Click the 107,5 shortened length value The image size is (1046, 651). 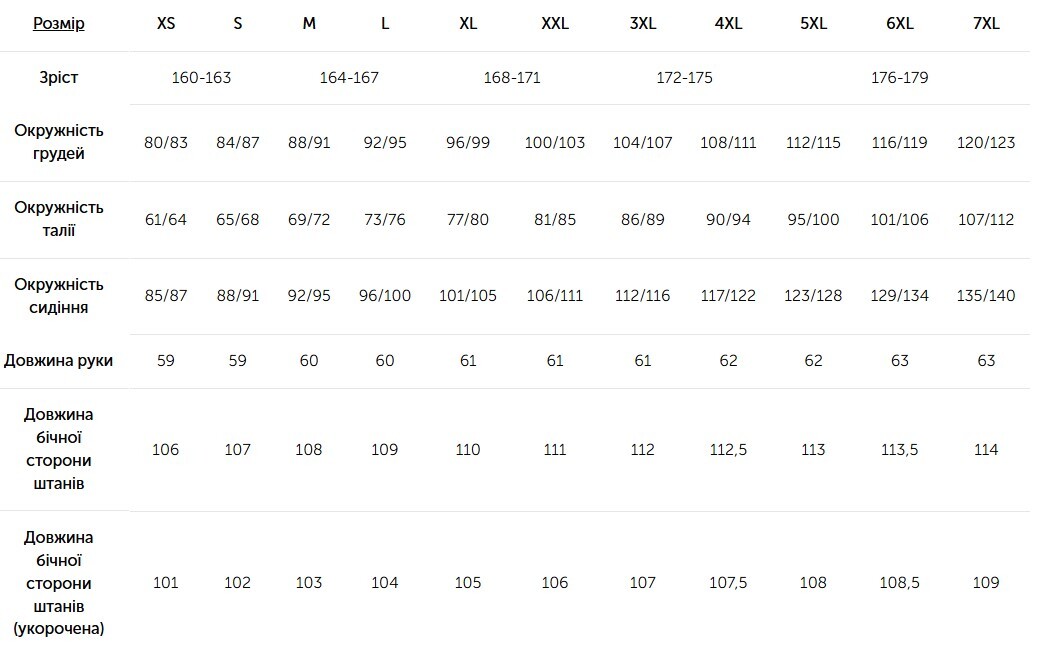[728, 583]
